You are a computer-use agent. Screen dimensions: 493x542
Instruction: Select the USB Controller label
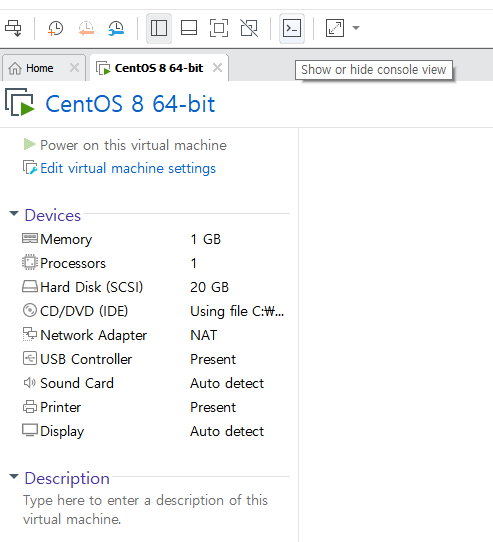coord(86,359)
